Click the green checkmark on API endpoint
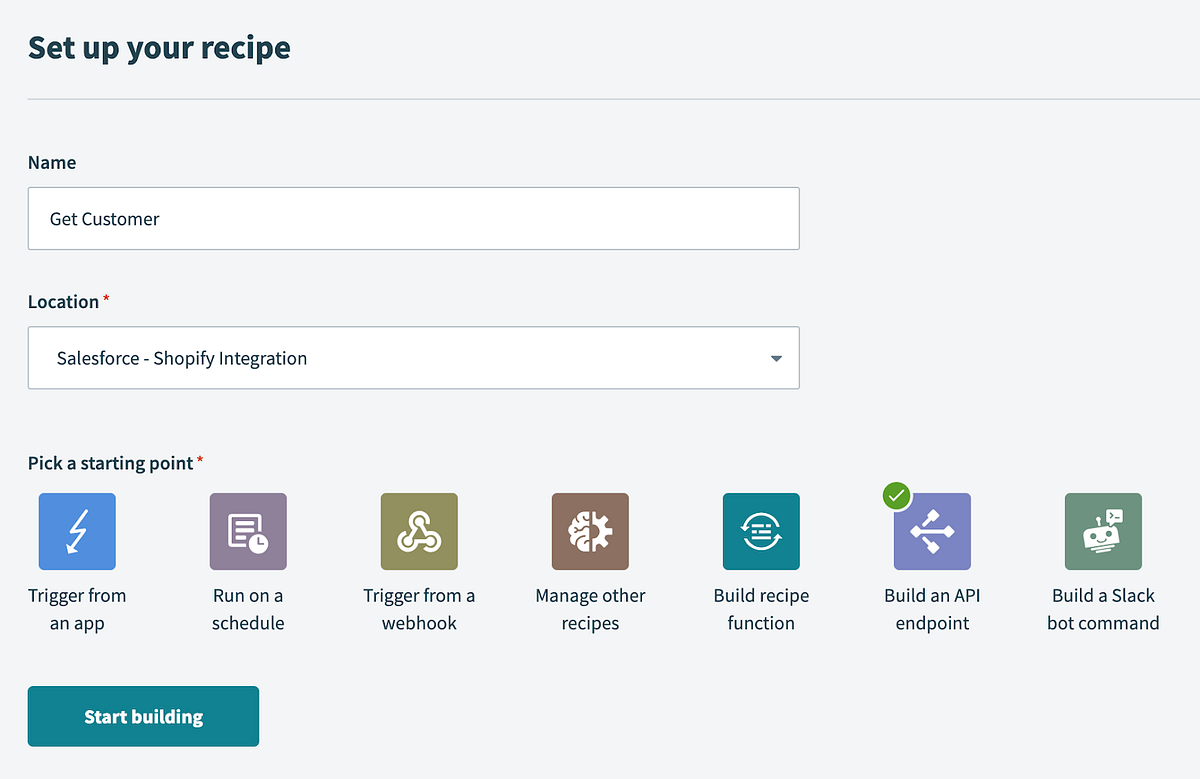 click(x=897, y=495)
